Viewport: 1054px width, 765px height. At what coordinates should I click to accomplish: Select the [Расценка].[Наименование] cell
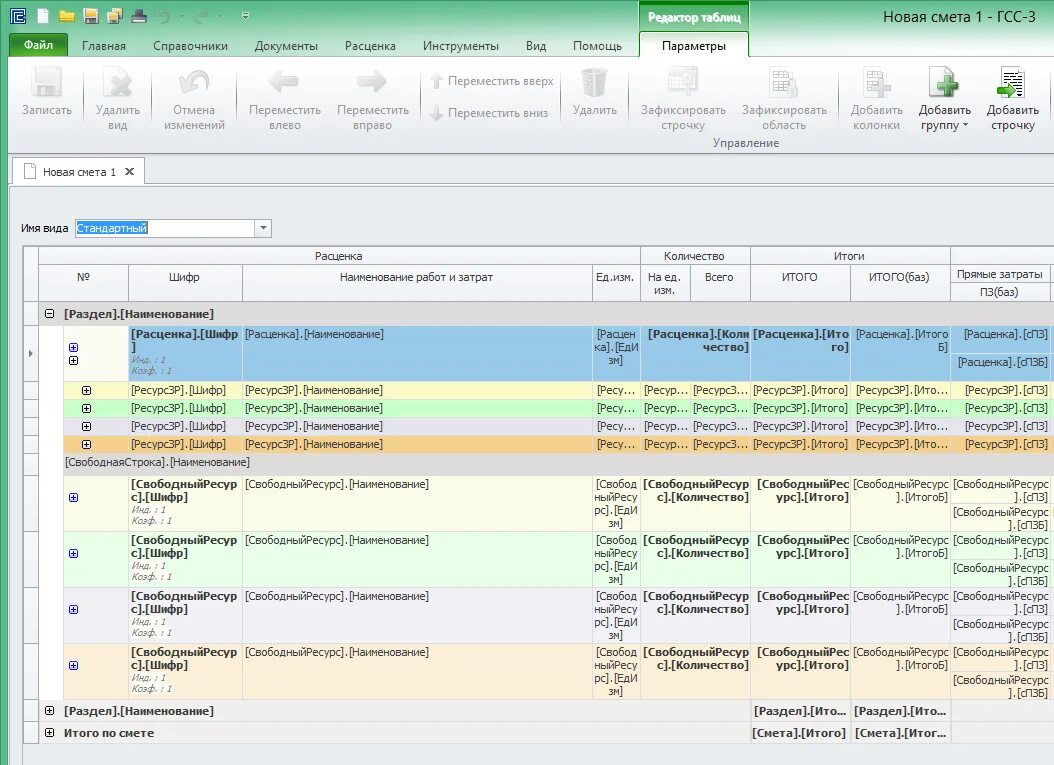[x=417, y=354]
